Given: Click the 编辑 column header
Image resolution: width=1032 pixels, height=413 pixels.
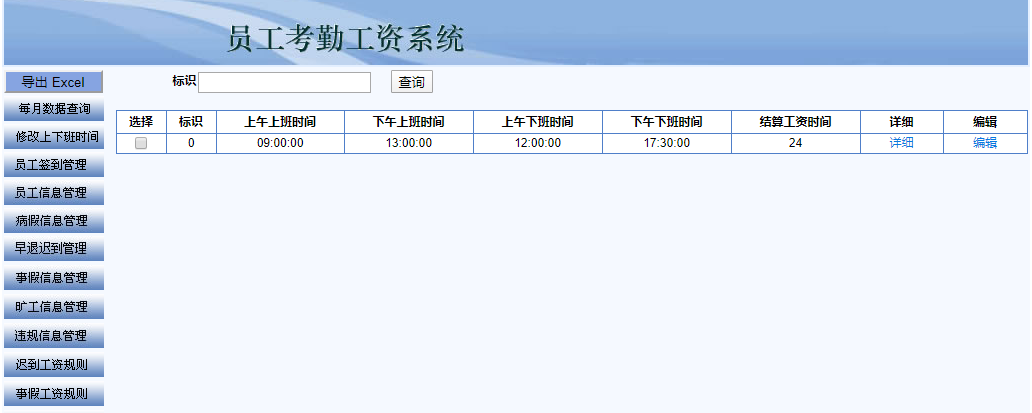Looking at the screenshot, I should (x=985, y=122).
